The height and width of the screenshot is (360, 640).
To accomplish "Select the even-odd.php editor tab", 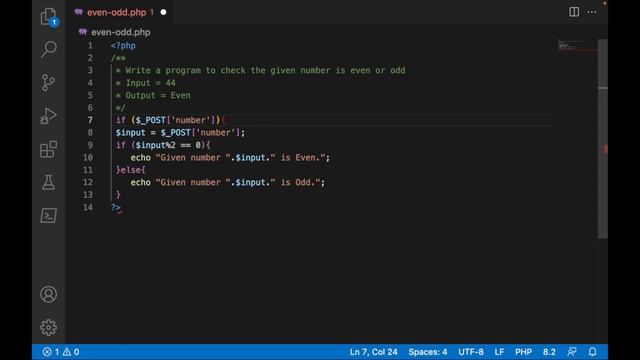I will coord(120,12).
